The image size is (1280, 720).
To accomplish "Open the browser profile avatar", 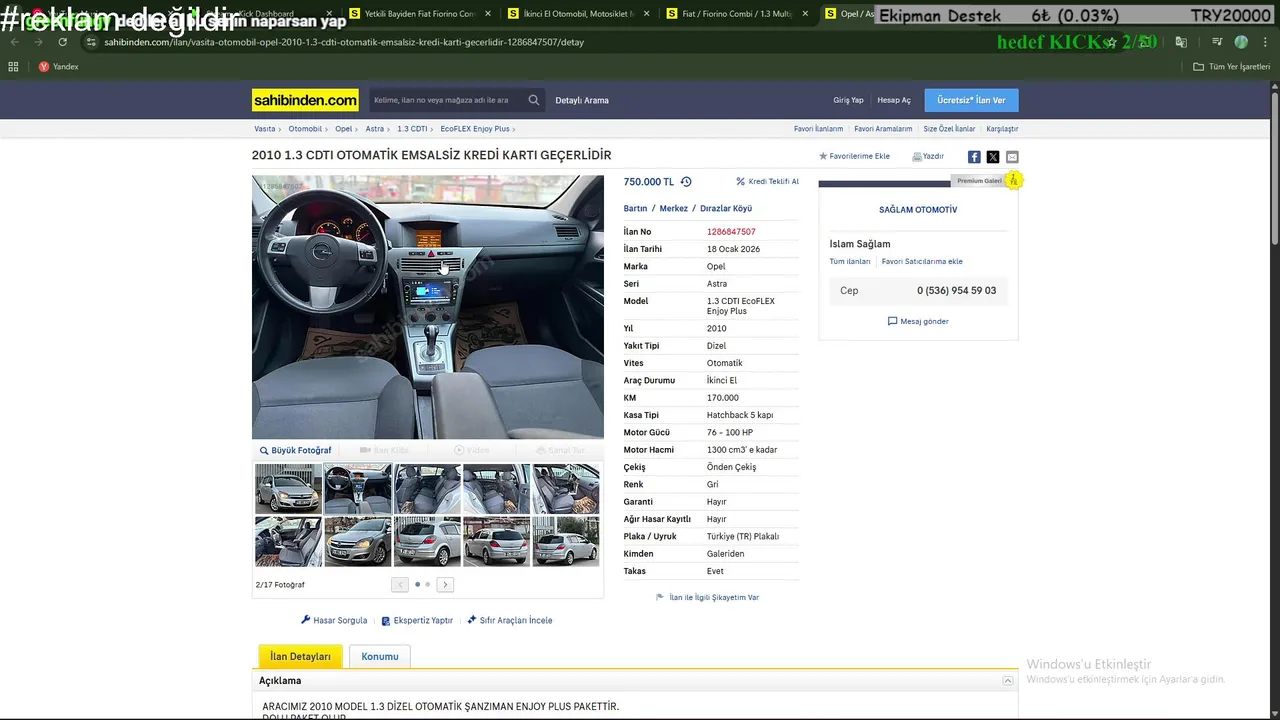I will tap(1241, 42).
